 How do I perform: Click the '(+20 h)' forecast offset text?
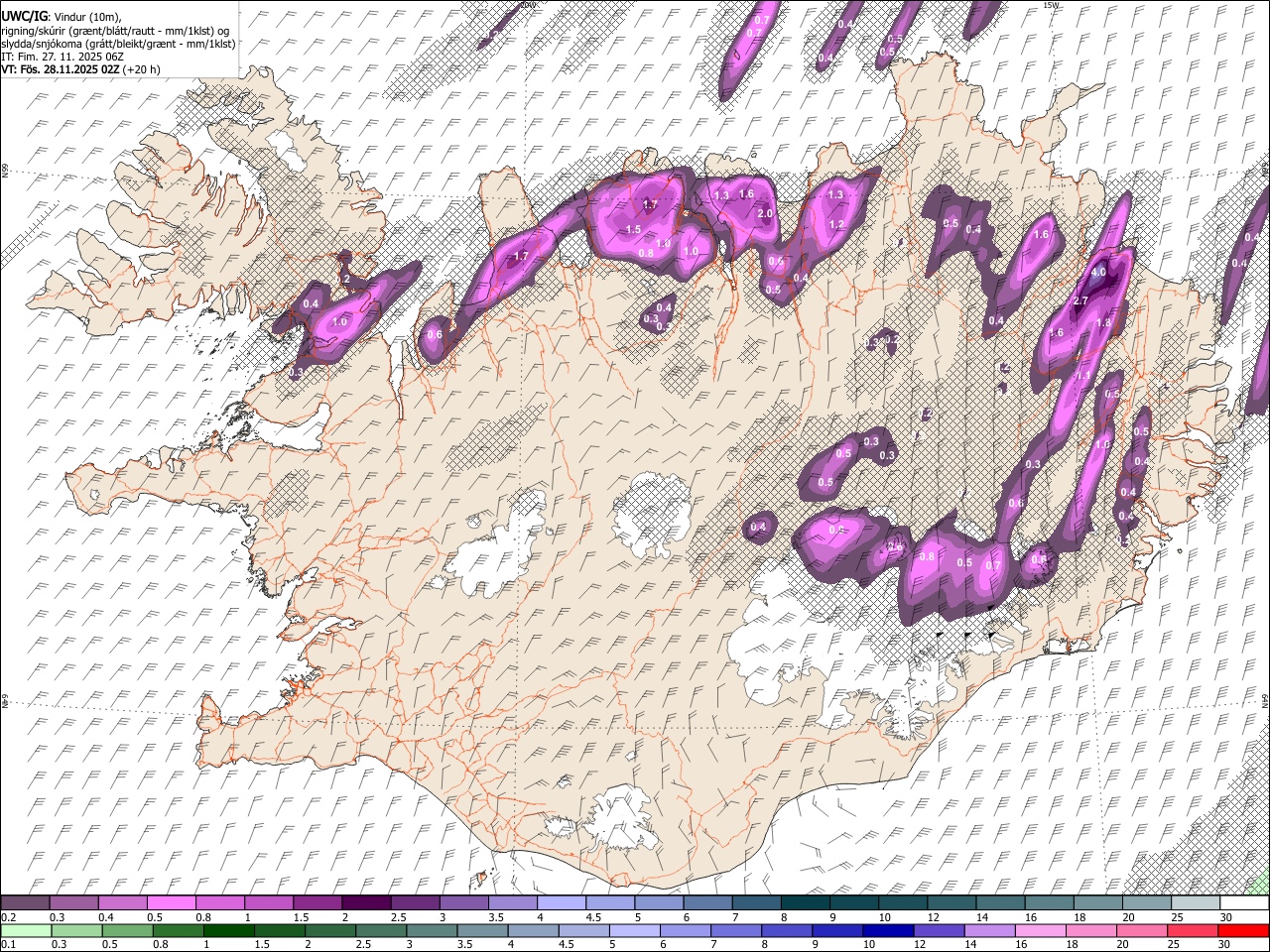click(143, 69)
